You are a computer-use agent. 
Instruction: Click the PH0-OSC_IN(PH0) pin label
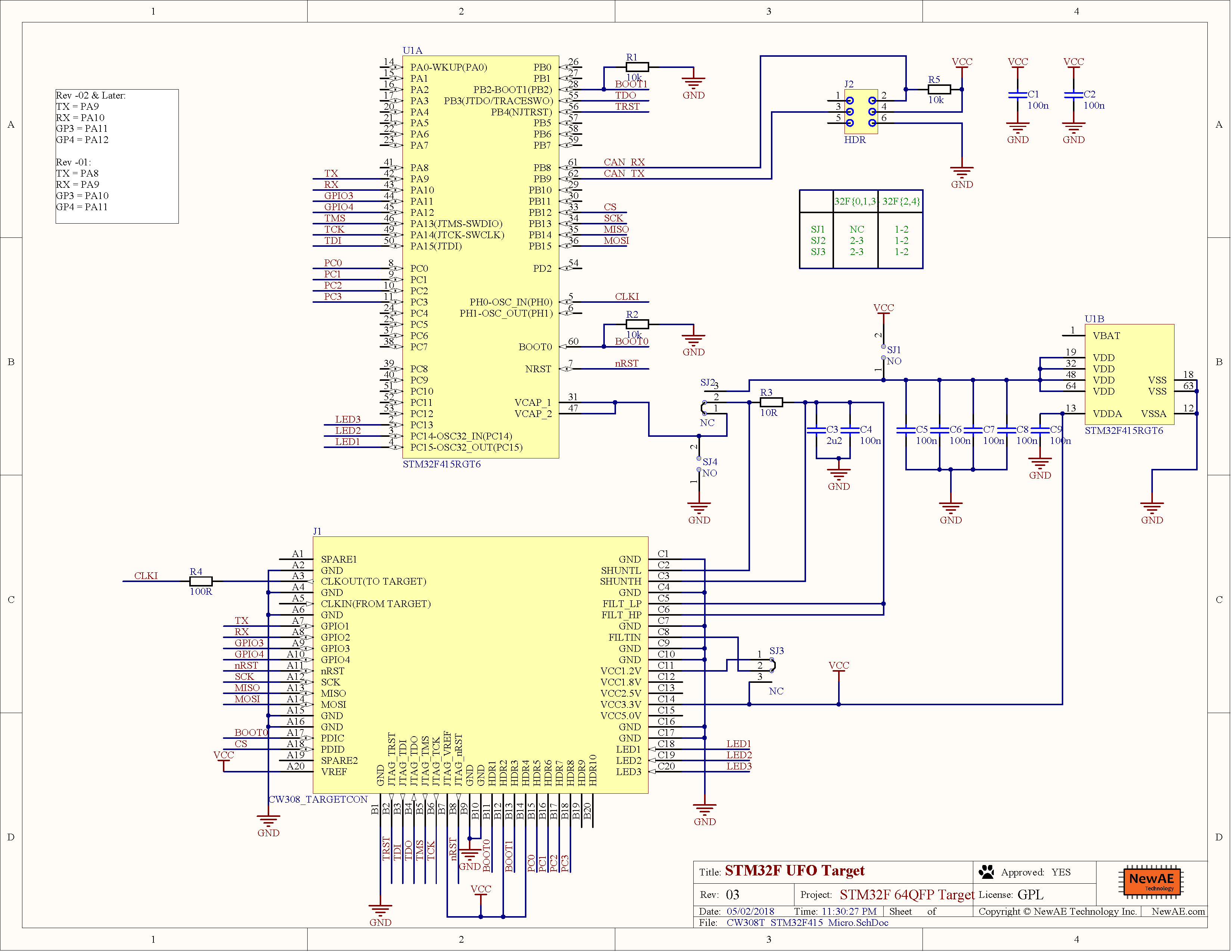[511, 302]
